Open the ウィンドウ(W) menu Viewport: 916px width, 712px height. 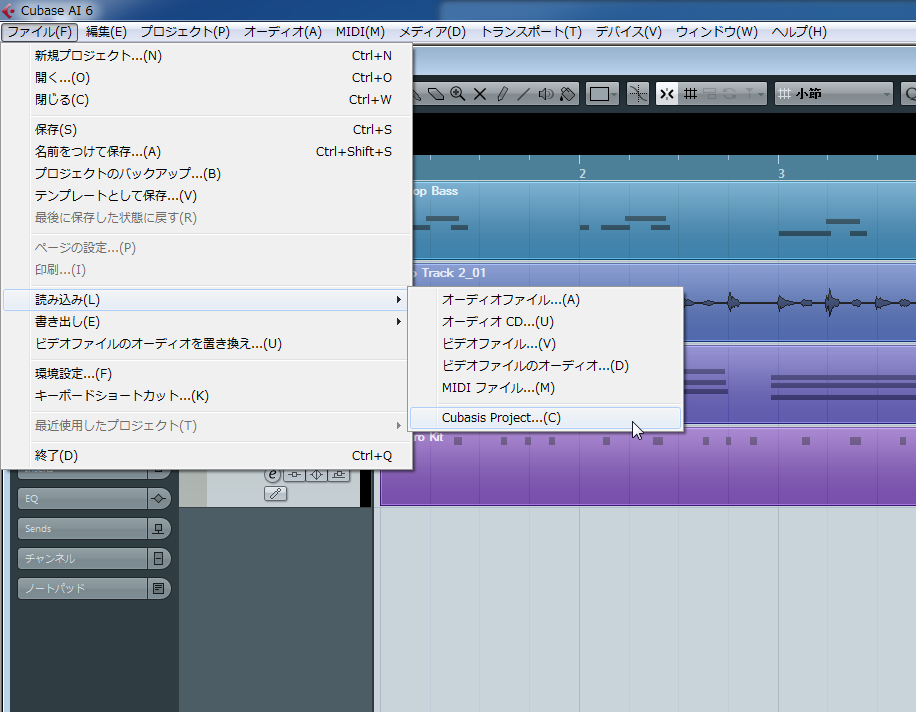[x=717, y=32]
